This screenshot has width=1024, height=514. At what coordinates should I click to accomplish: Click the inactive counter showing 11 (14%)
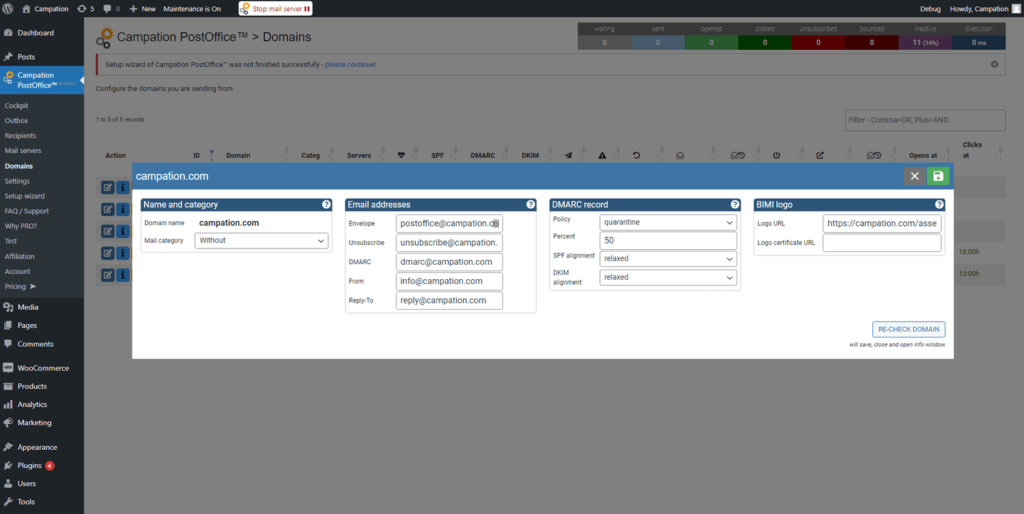pos(925,42)
